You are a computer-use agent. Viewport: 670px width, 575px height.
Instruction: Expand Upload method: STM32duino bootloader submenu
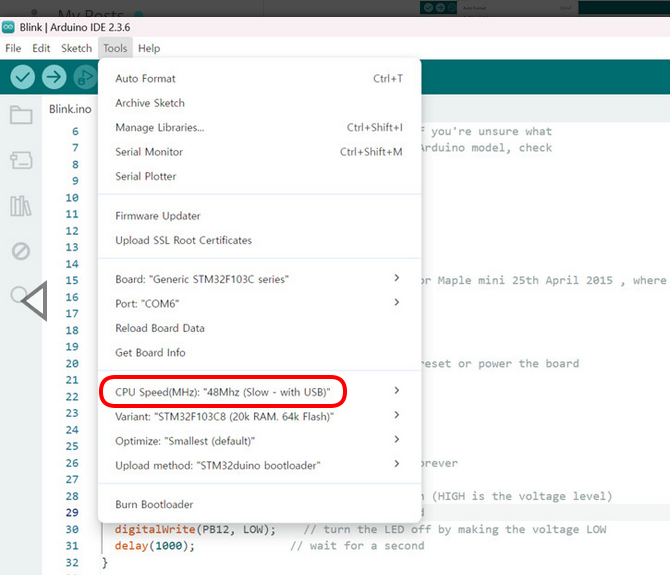pyautogui.click(x=259, y=465)
